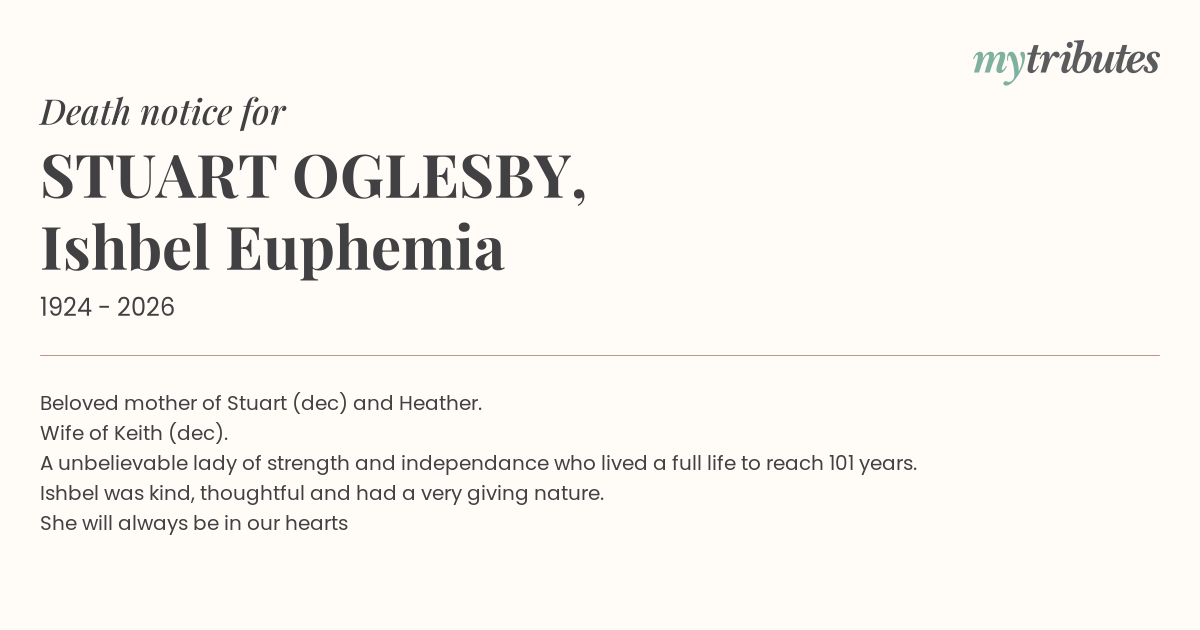Click Euphemia in the large bold name
The width and height of the screenshot is (1200, 630).
click(x=365, y=248)
